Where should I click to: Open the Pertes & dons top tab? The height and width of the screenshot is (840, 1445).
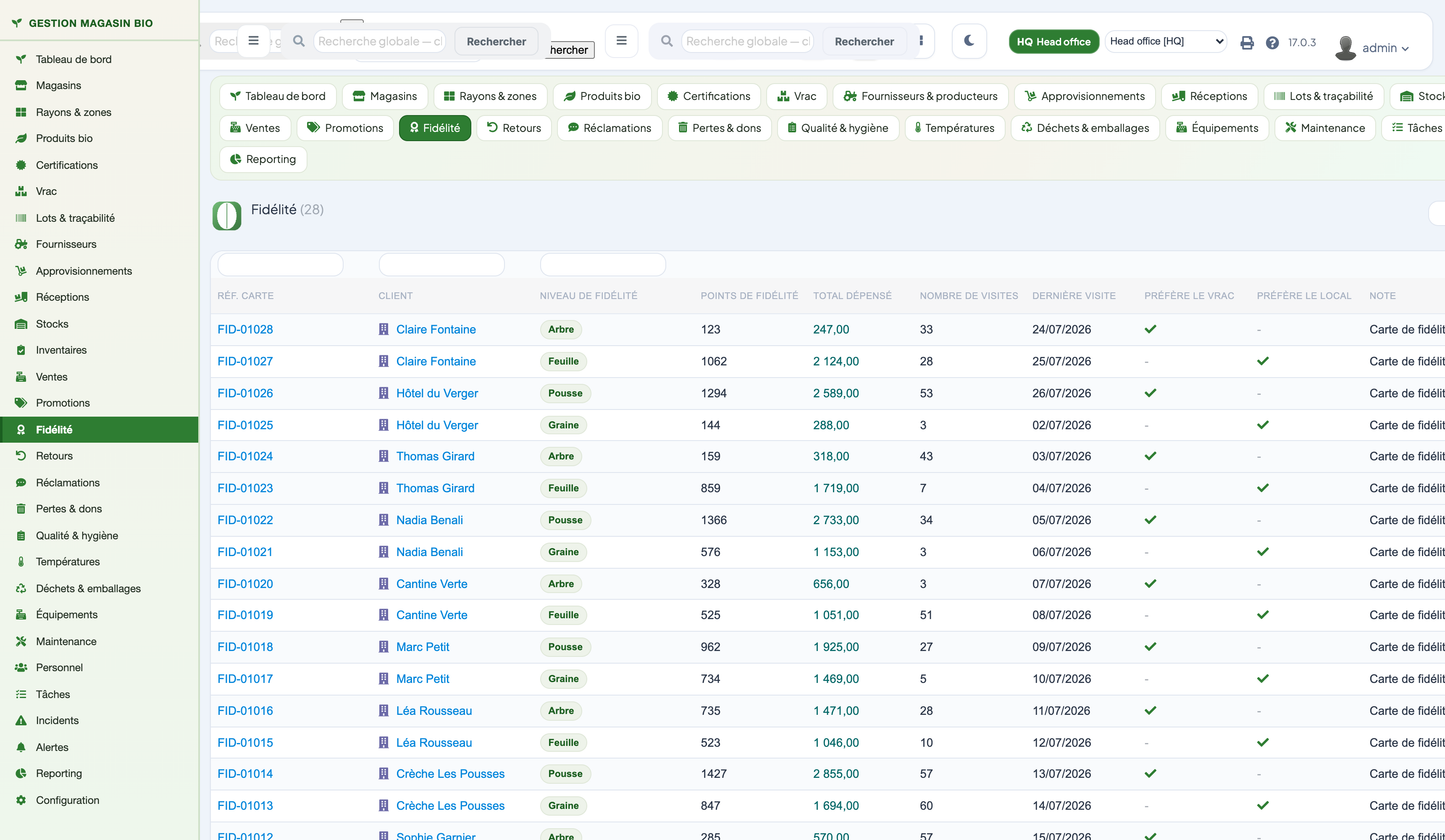[720, 128]
